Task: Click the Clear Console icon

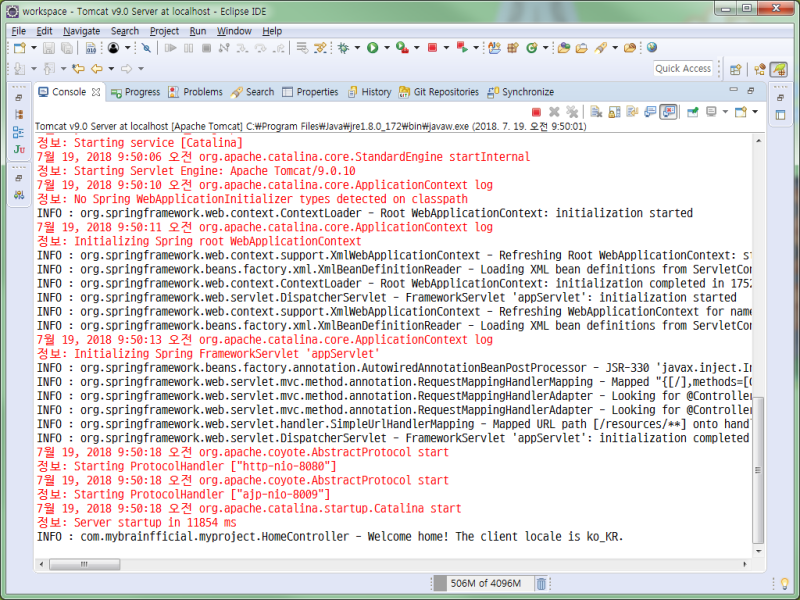Action: click(596, 112)
